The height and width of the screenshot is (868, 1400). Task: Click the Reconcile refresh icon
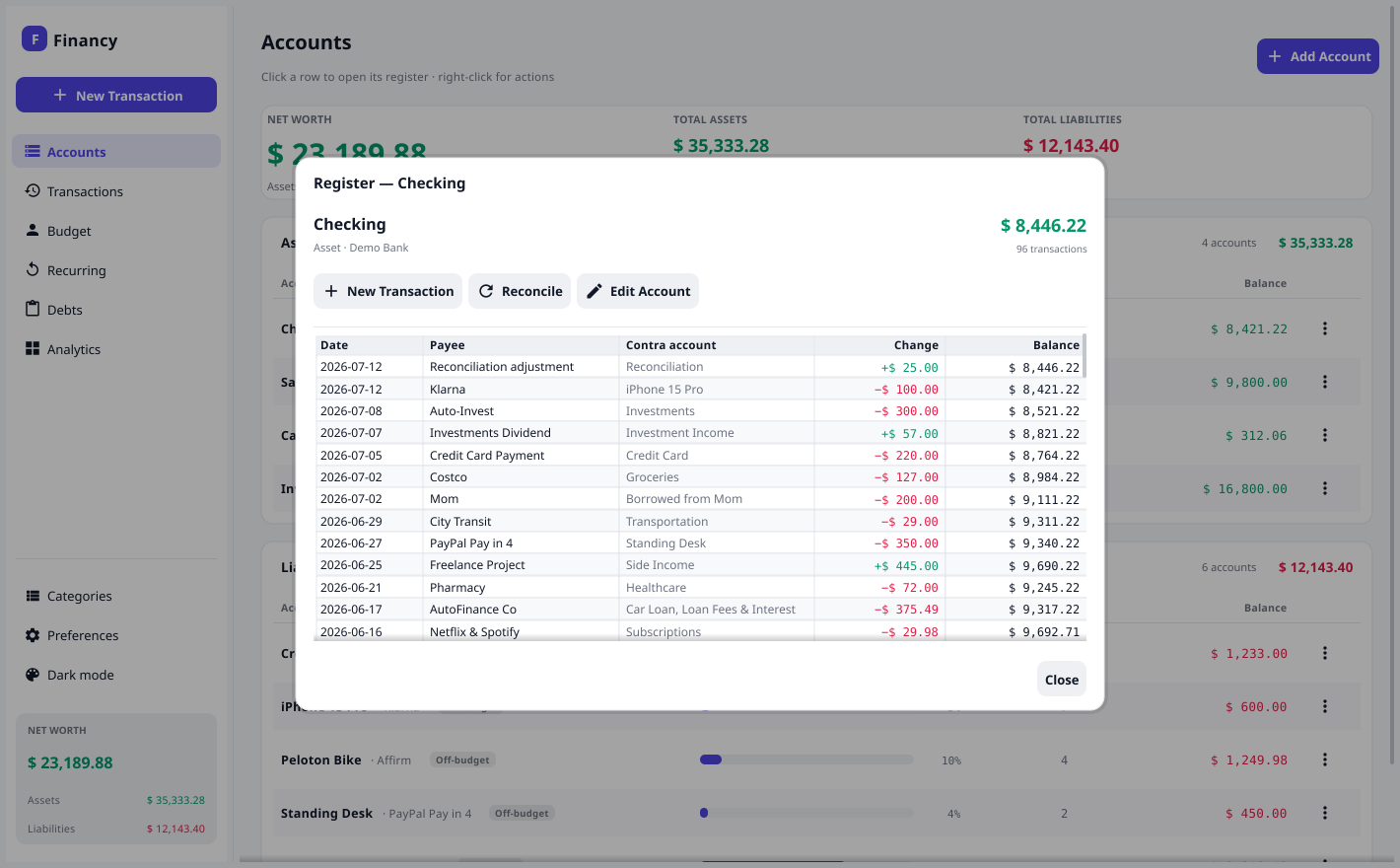486,291
